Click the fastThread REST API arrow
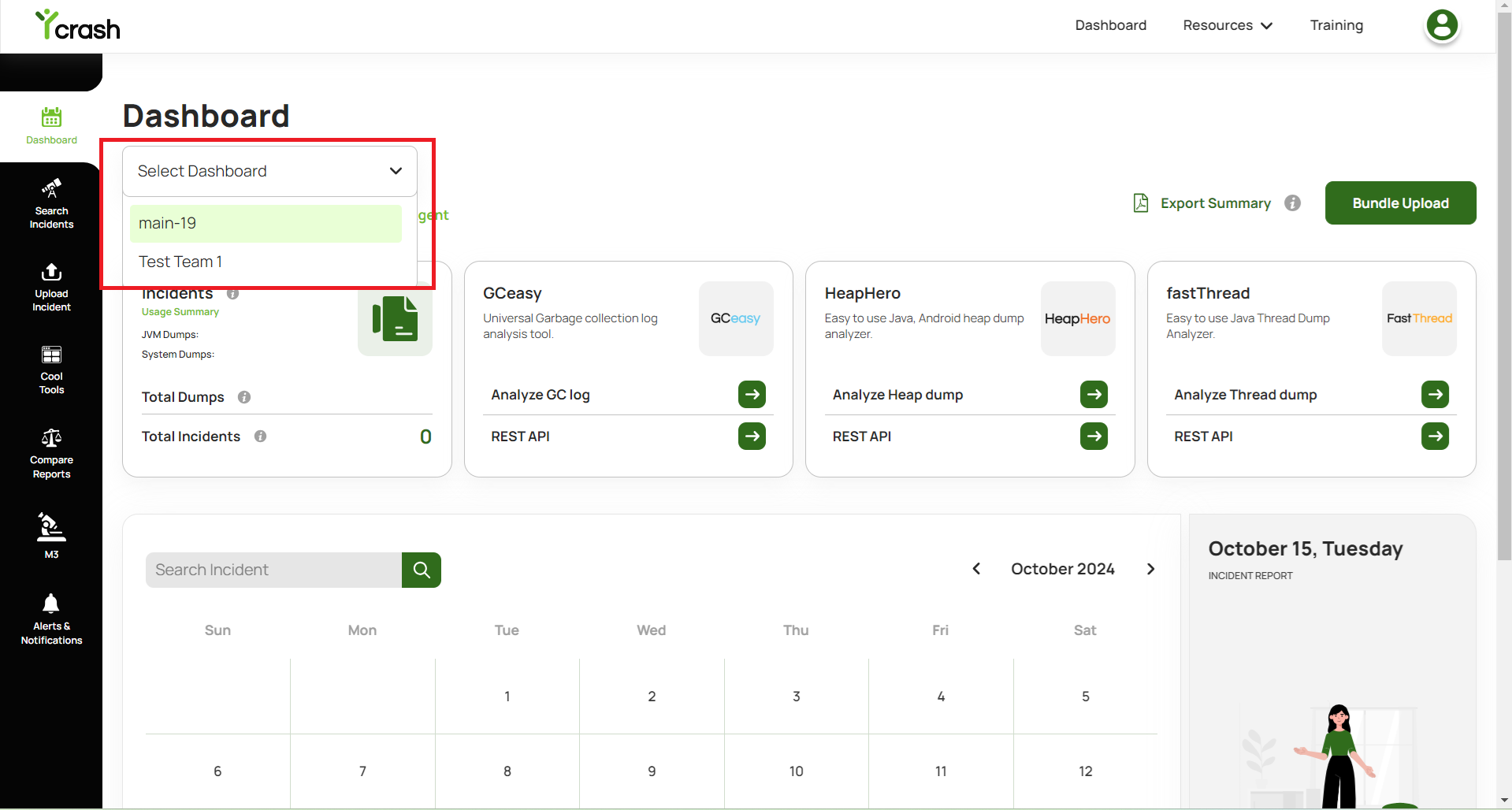Image resolution: width=1512 pixels, height=810 pixels. tap(1435, 436)
